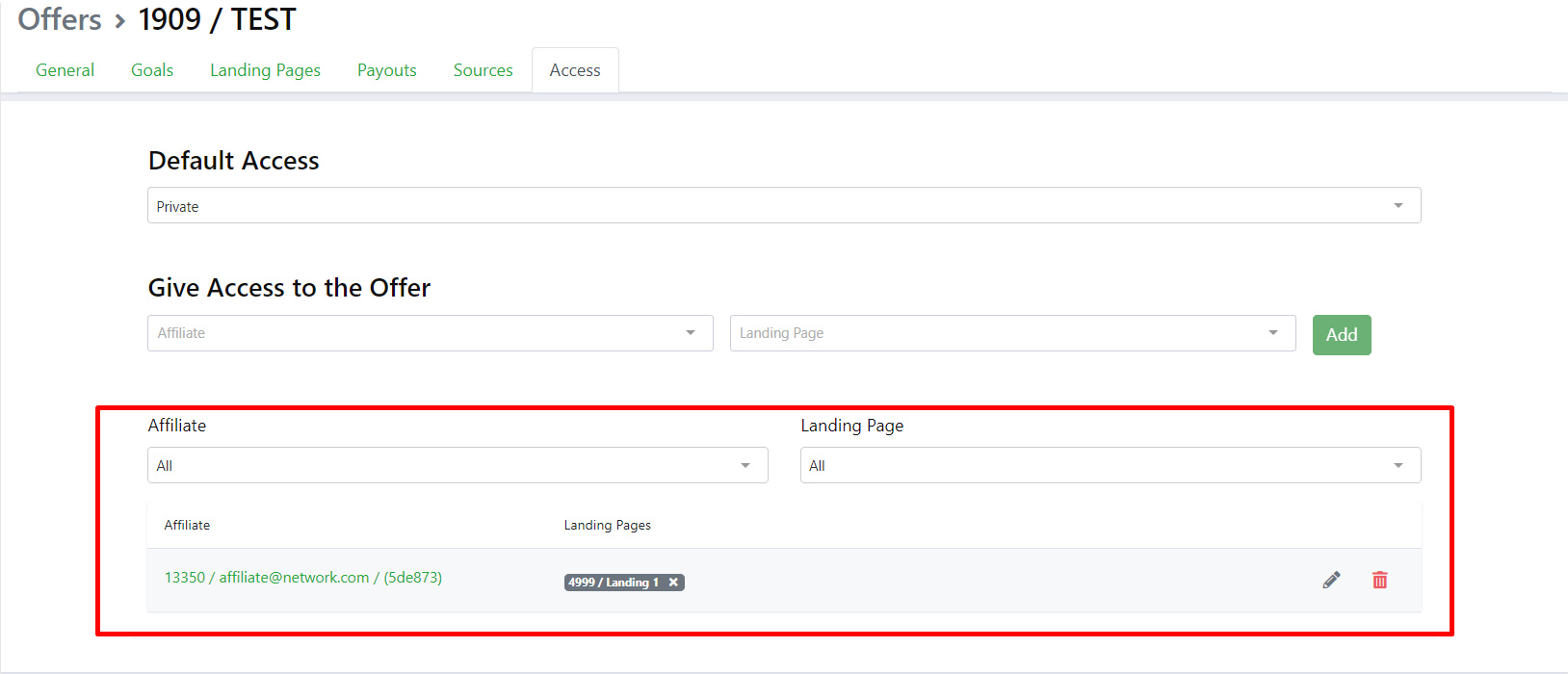The width and height of the screenshot is (1568, 674).
Task: Expand the Affiliate selector under Give Access
Action: 430,333
